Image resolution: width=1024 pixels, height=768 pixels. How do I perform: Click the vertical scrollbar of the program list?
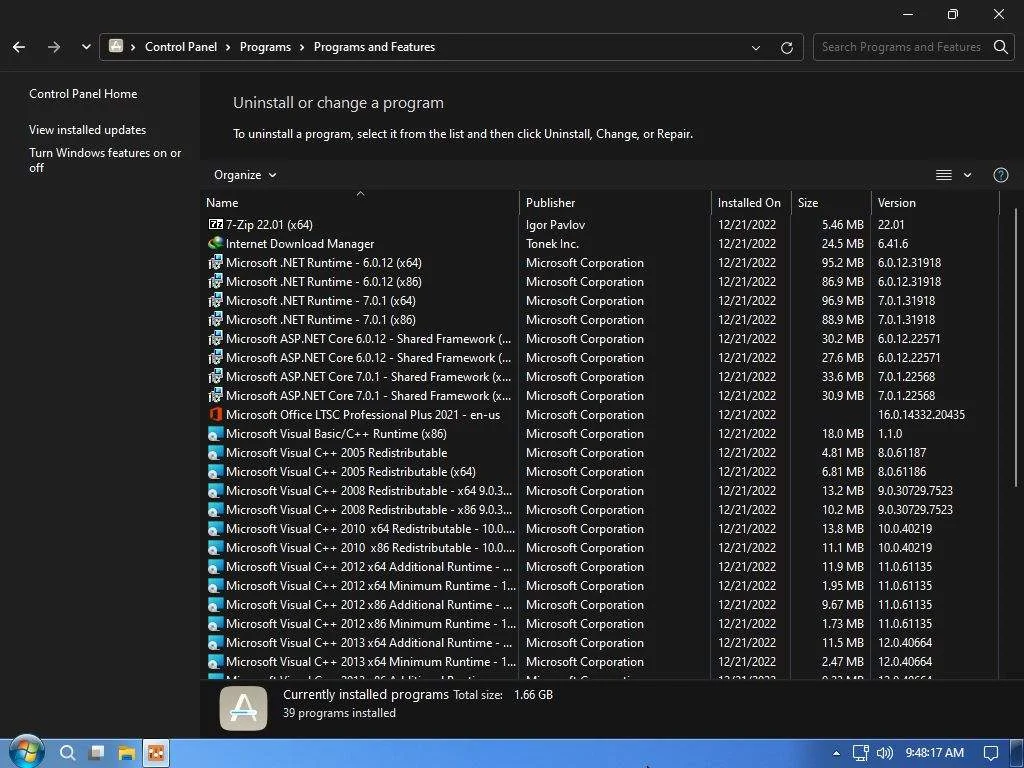point(1016,347)
